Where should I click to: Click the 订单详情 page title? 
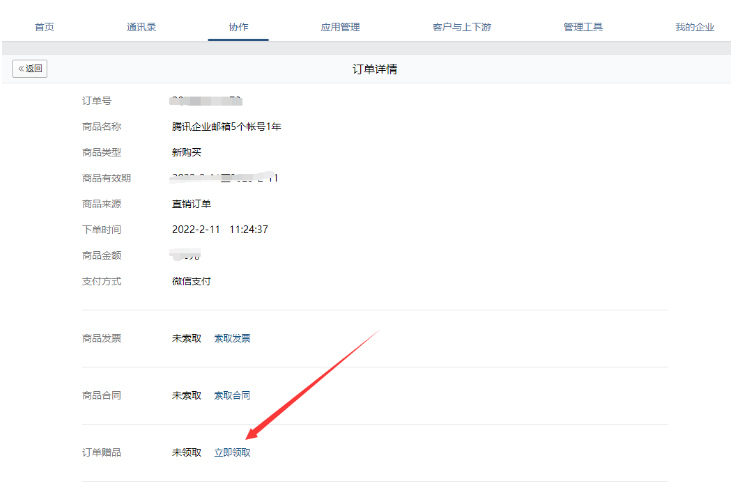click(x=376, y=69)
